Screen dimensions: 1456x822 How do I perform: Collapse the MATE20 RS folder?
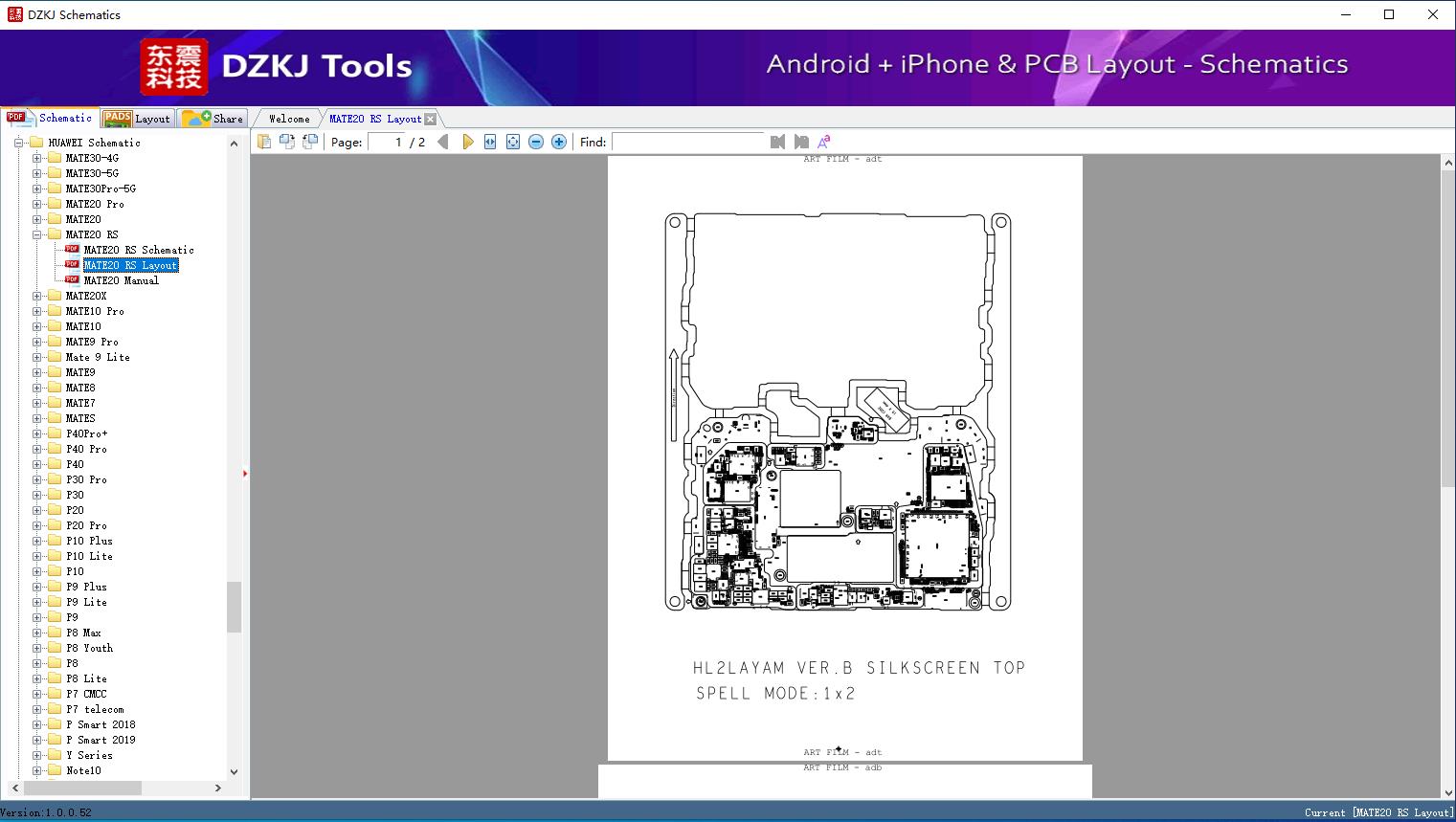coord(36,234)
